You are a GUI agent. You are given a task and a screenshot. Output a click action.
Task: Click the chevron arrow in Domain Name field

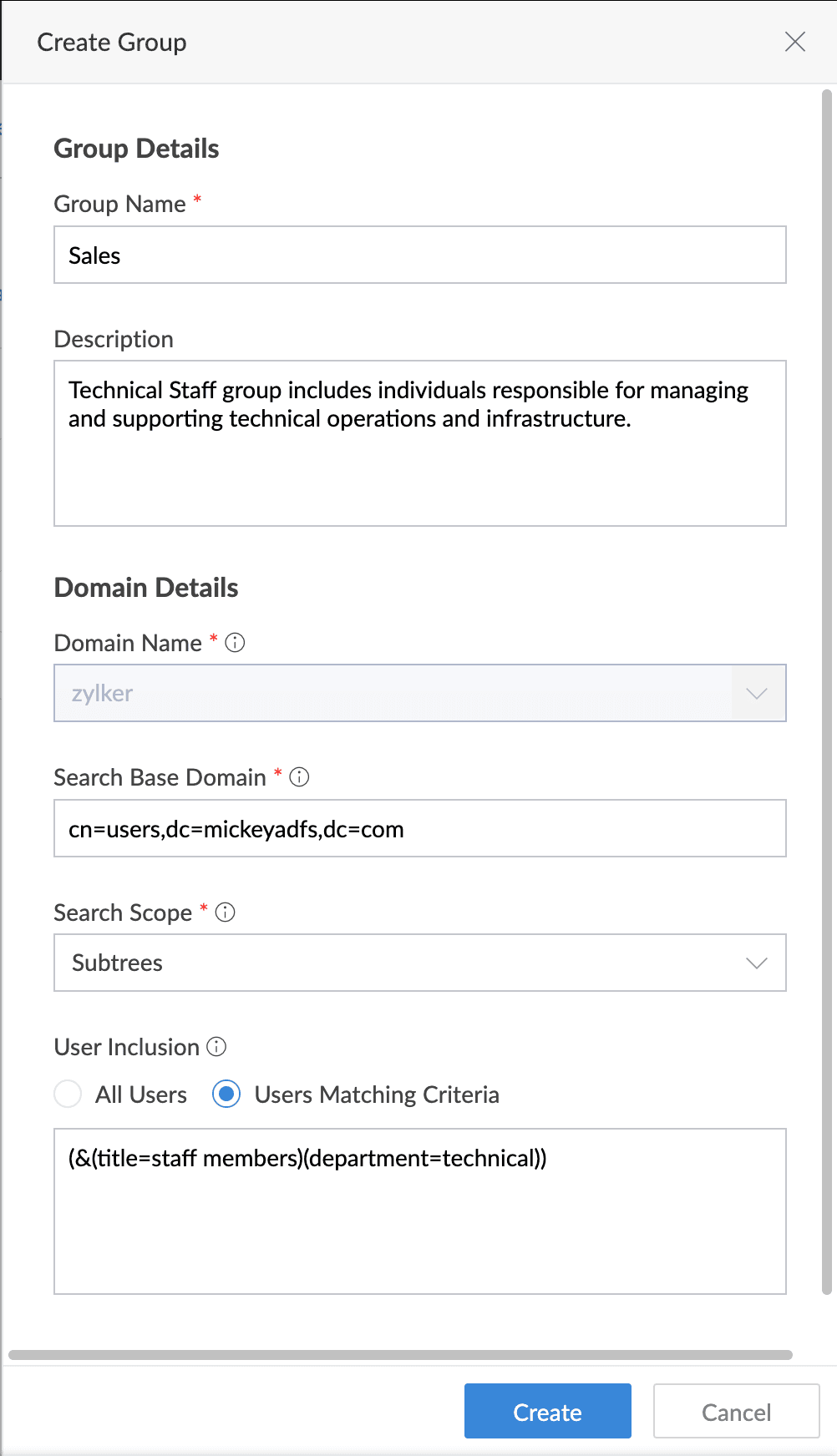point(757,694)
